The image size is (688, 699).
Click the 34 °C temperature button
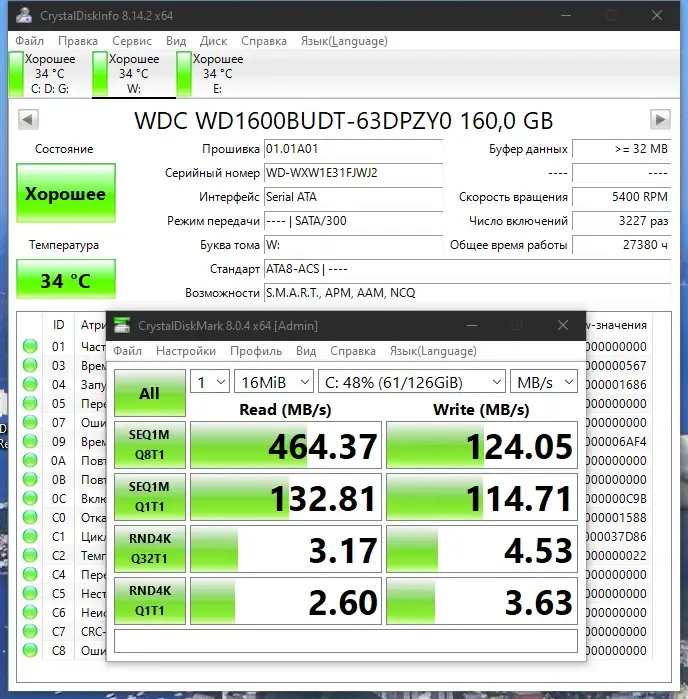[x=66, y=279]
